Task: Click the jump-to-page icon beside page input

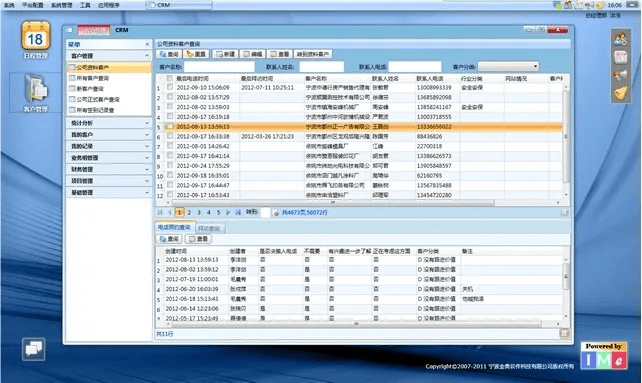Action: pyautogui.click(x=276, y=213)
